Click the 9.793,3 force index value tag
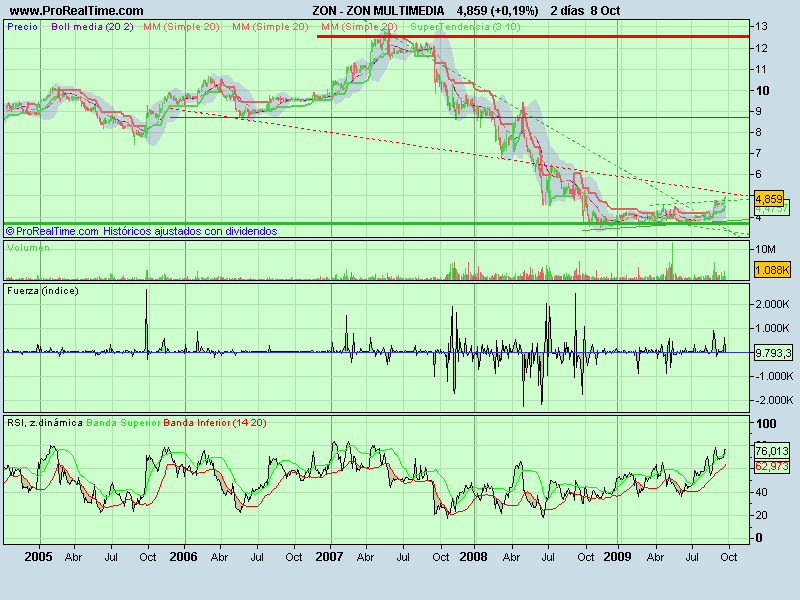 (773, 353)
